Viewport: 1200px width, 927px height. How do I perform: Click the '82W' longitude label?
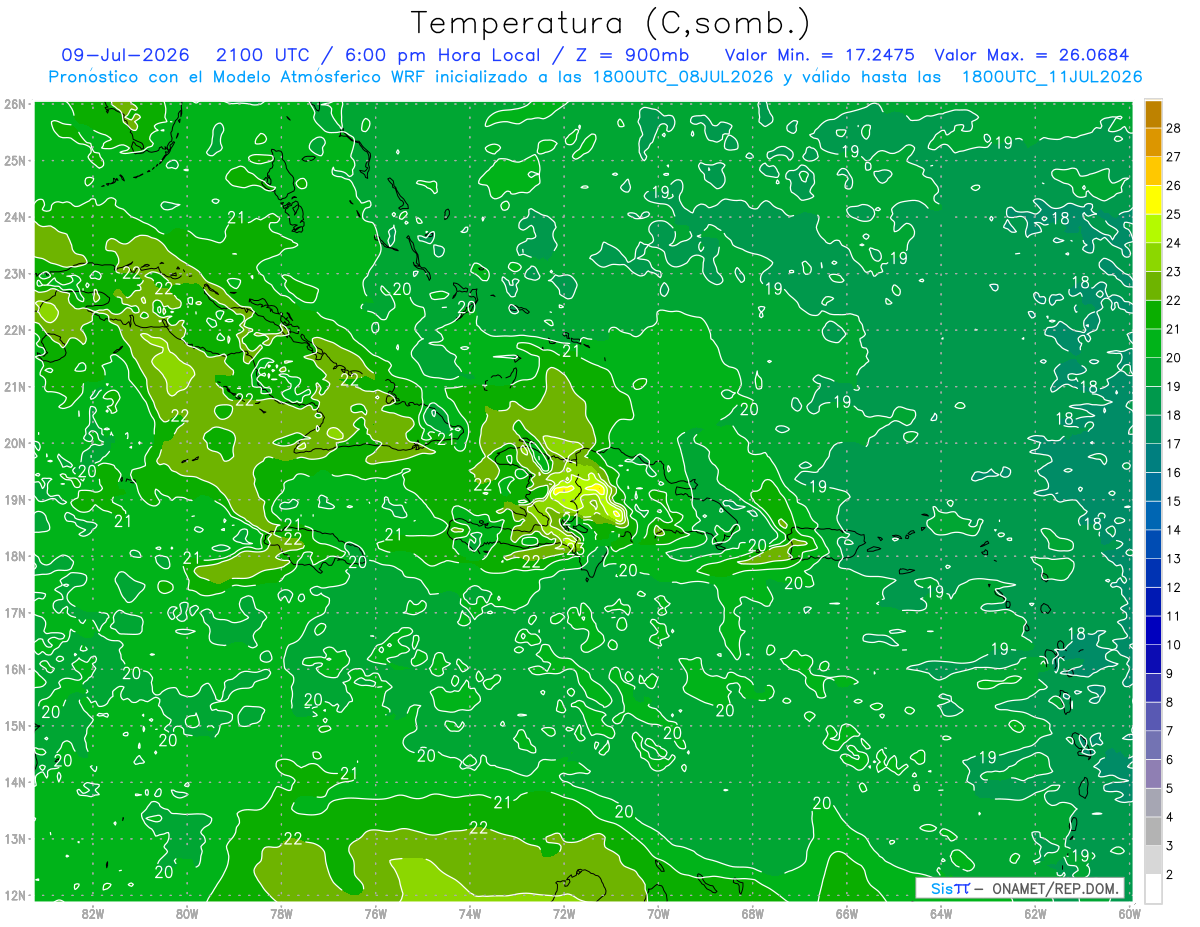point(93,913)
